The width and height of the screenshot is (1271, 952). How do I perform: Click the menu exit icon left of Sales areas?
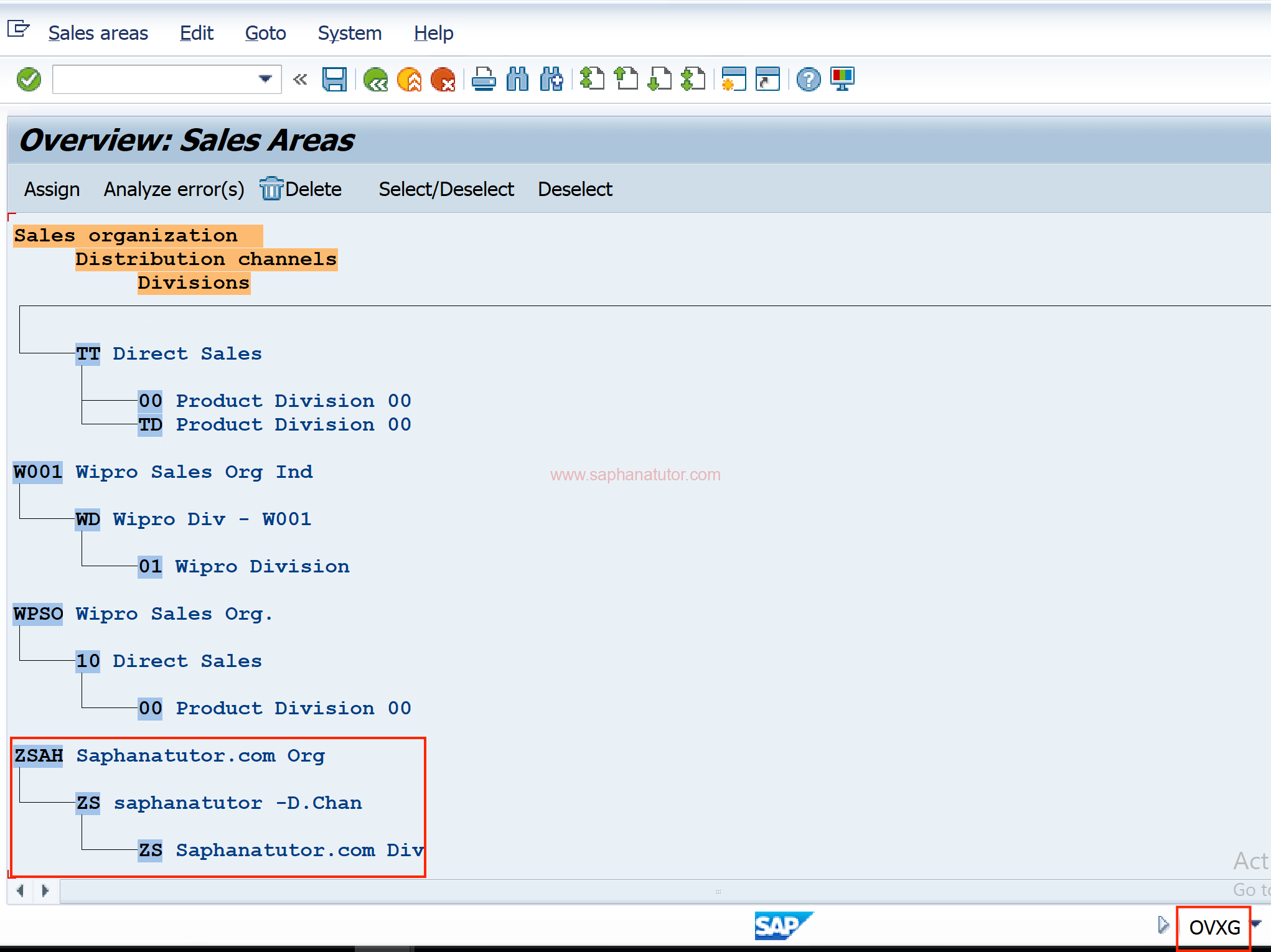click(18, 29)
